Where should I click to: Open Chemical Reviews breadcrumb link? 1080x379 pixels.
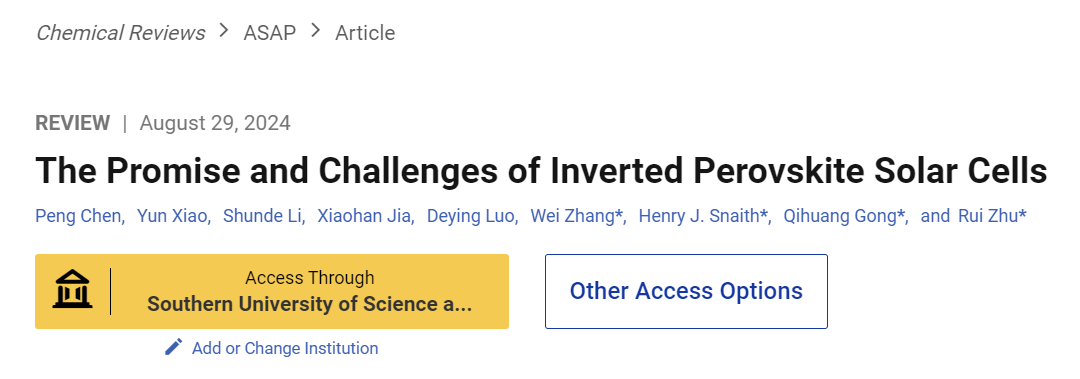(121, 32)
